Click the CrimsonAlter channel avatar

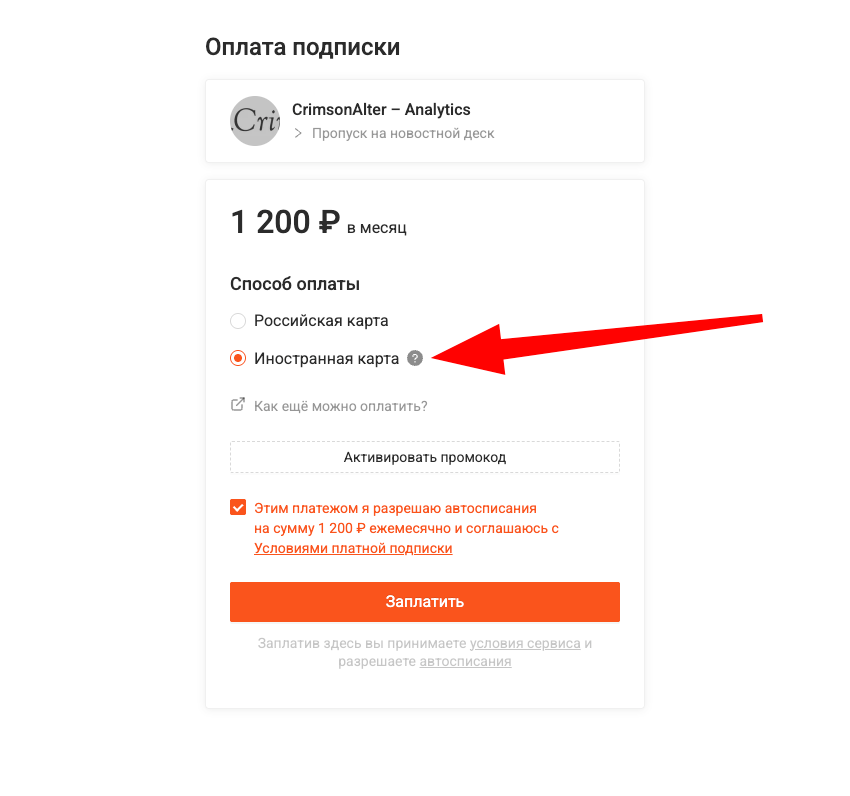click(255, 121)
